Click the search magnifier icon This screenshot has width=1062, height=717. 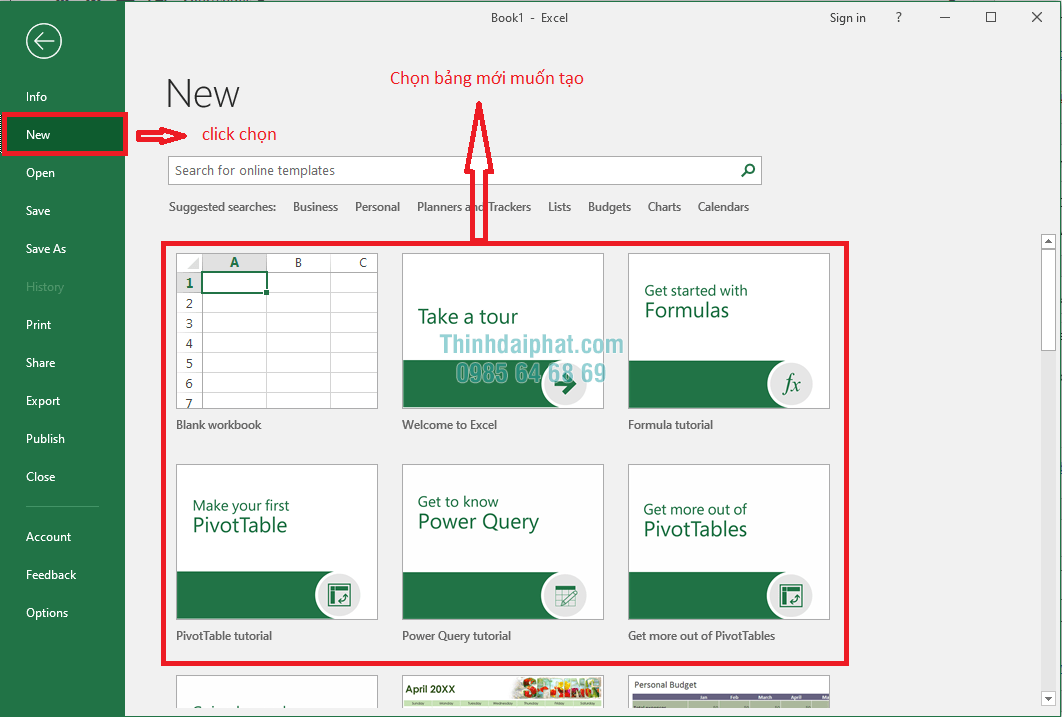click(x=748, y=170)
